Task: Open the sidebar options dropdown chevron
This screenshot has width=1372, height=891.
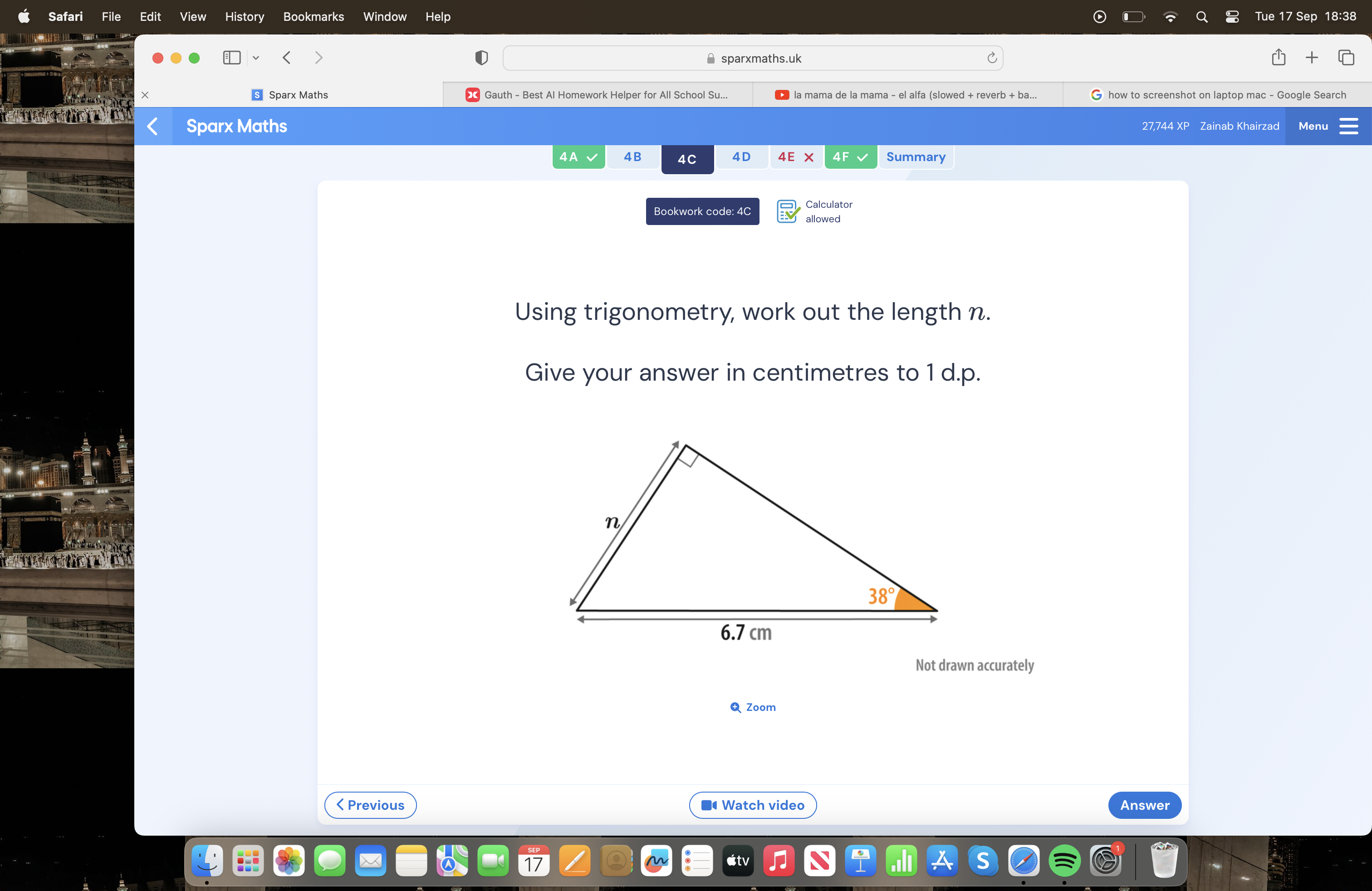Action: click(x=256, y=58)
